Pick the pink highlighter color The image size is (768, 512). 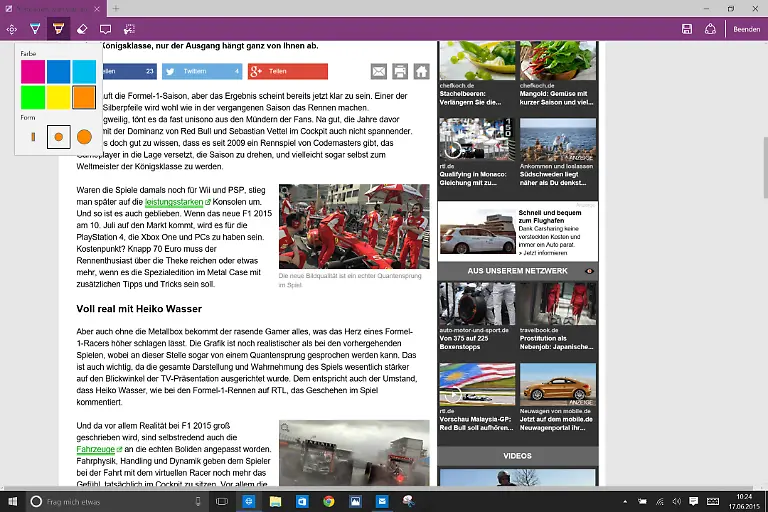point(33,71)
